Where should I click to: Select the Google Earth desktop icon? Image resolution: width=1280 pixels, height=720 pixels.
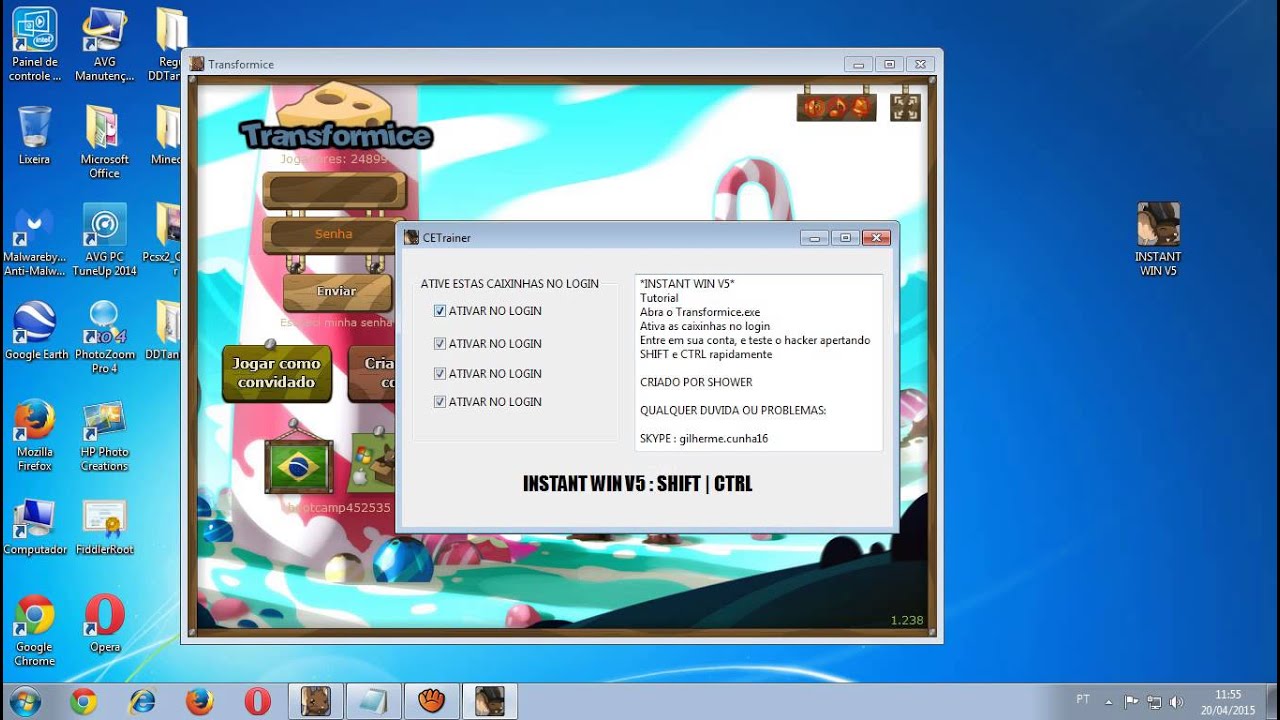coord(35,330)
